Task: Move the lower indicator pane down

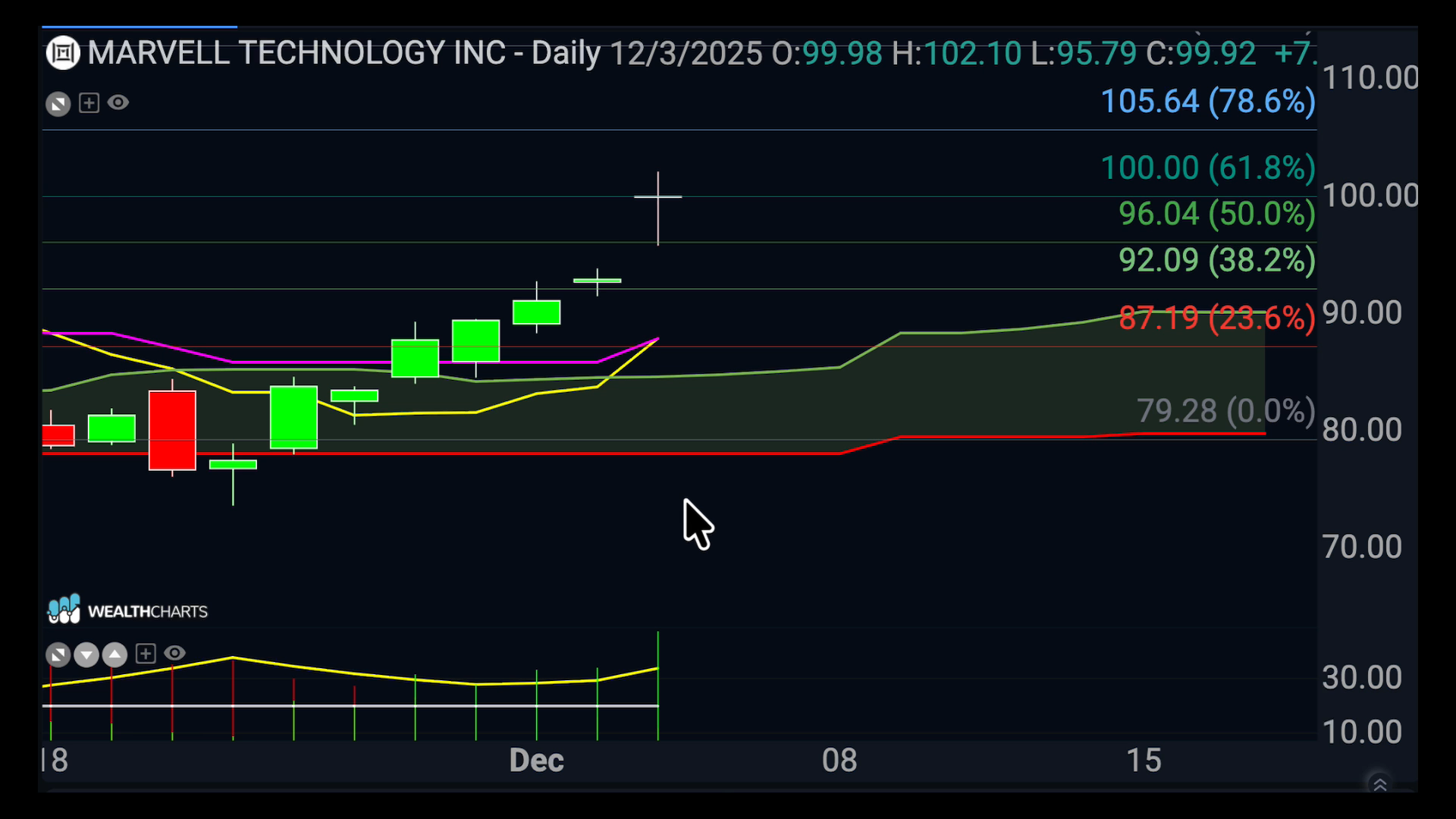Action: (x=86, y=654)
